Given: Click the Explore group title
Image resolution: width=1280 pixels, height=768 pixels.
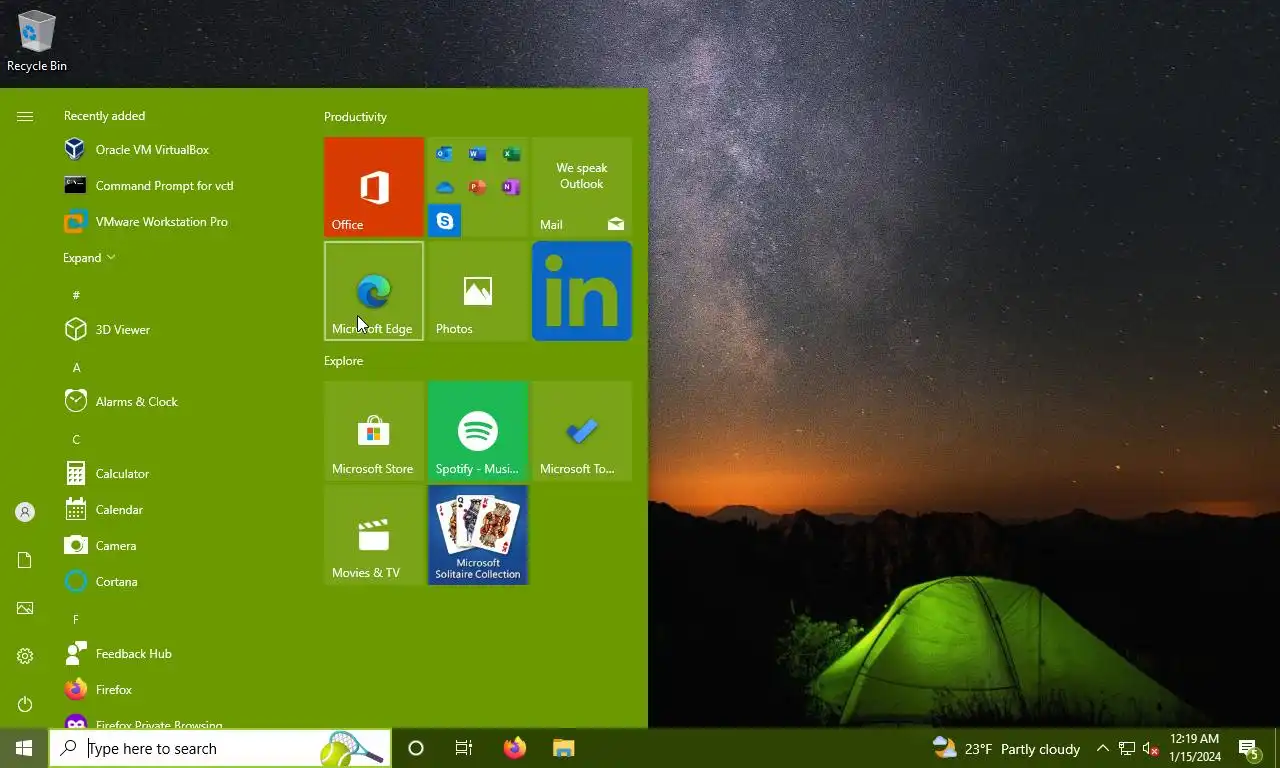Looking at the screenshot, I should [343, 361].
